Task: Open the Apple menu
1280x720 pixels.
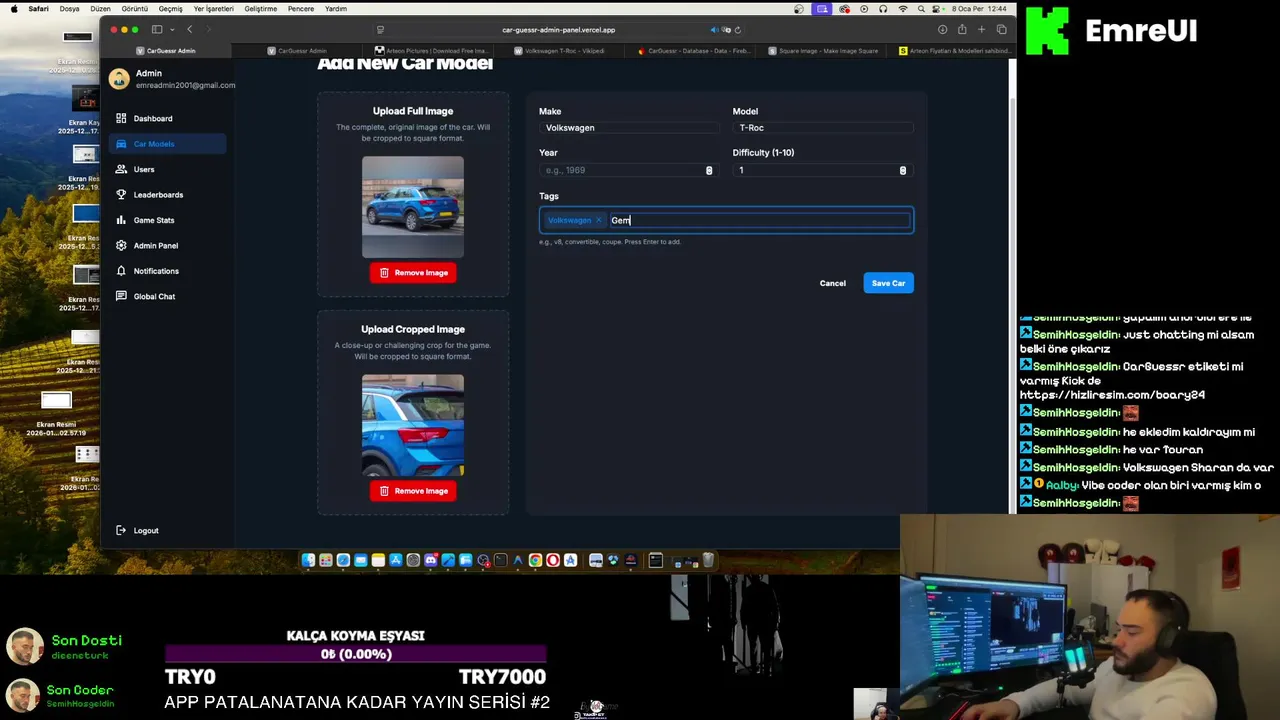Action: (14, 9)
